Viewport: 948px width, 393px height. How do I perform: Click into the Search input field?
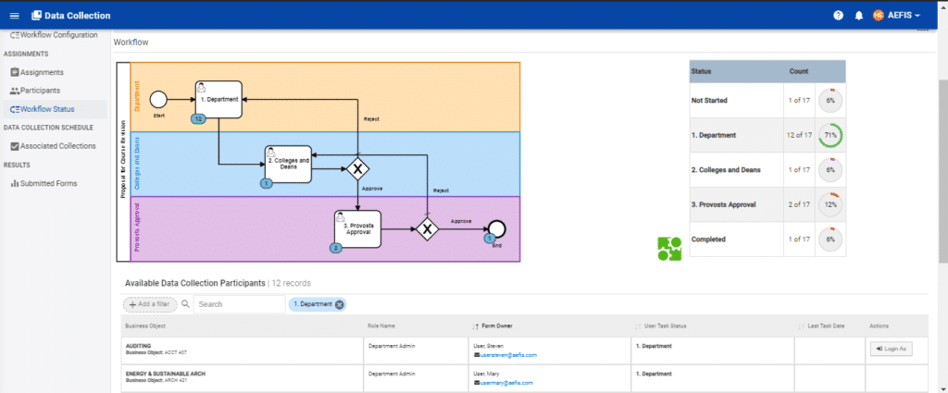tap(240, 304)
